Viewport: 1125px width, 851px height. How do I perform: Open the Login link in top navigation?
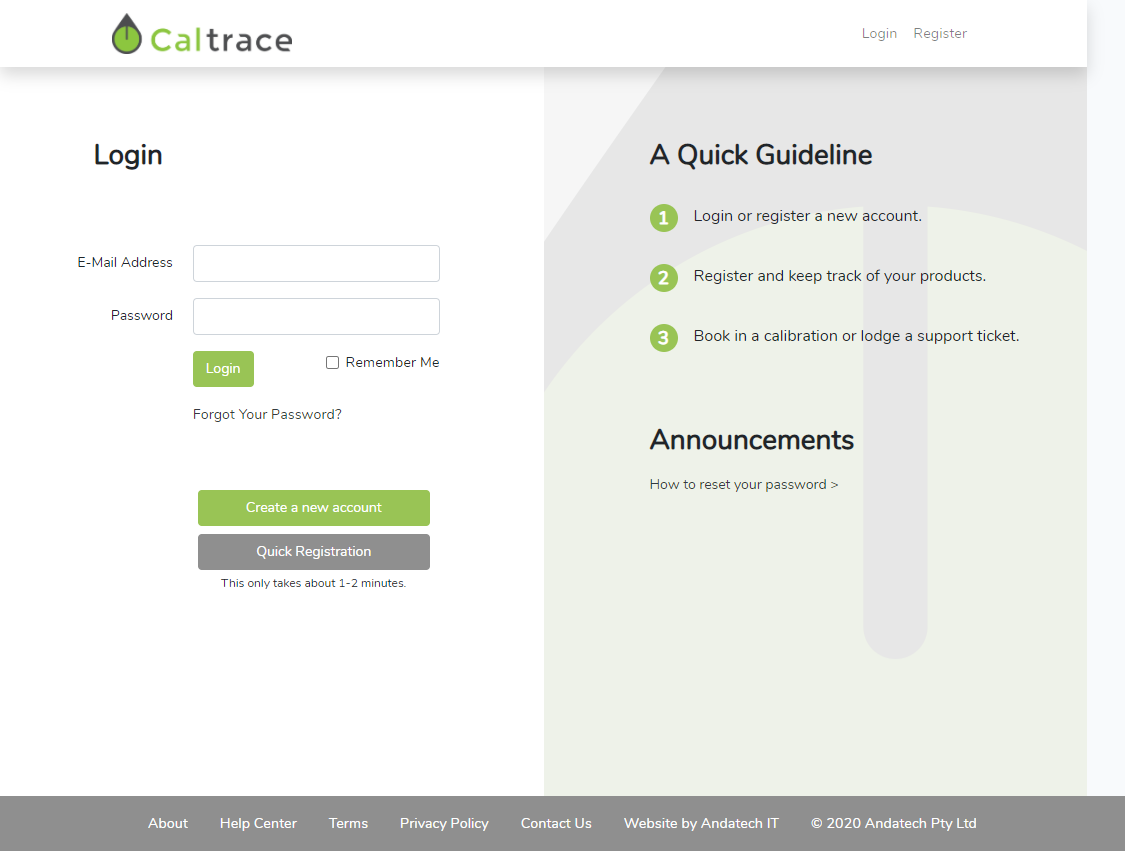pyautogui.click(x=879, y=33)
